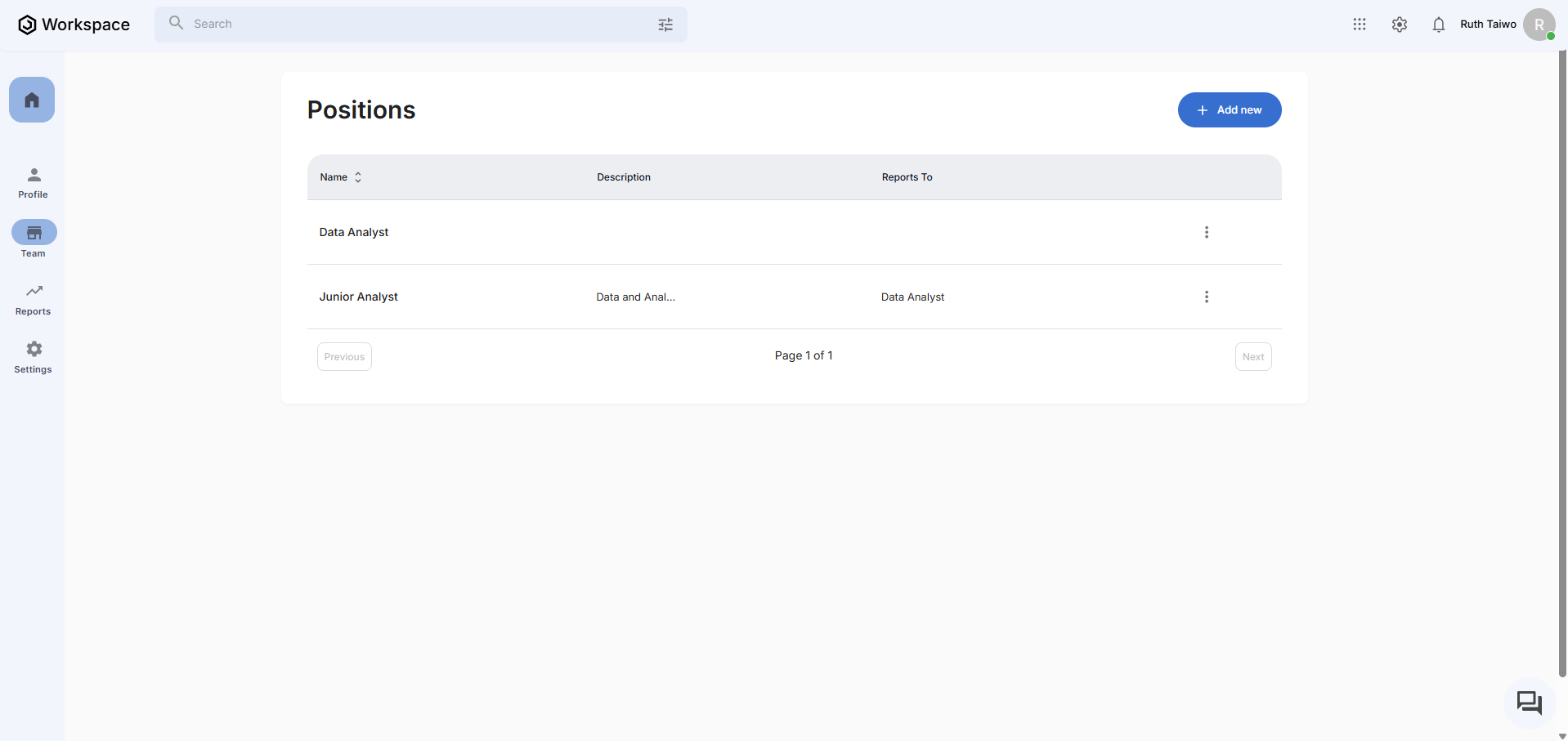Open the chat bubble widget

[x=1529, y=703]
